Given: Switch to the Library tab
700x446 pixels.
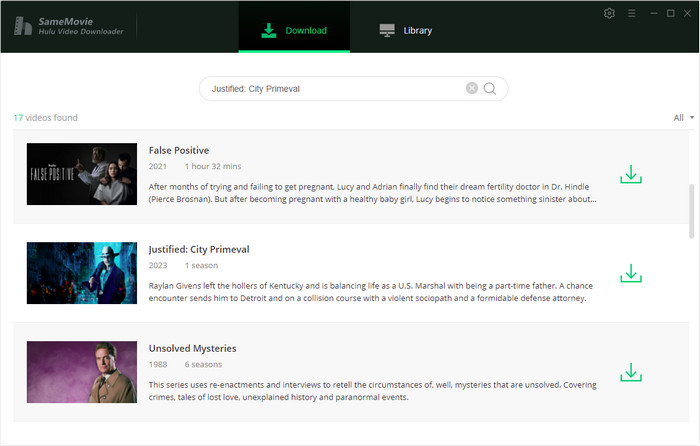Looking at the screenshot, I should pyautogui.click(x=406, y=30).
